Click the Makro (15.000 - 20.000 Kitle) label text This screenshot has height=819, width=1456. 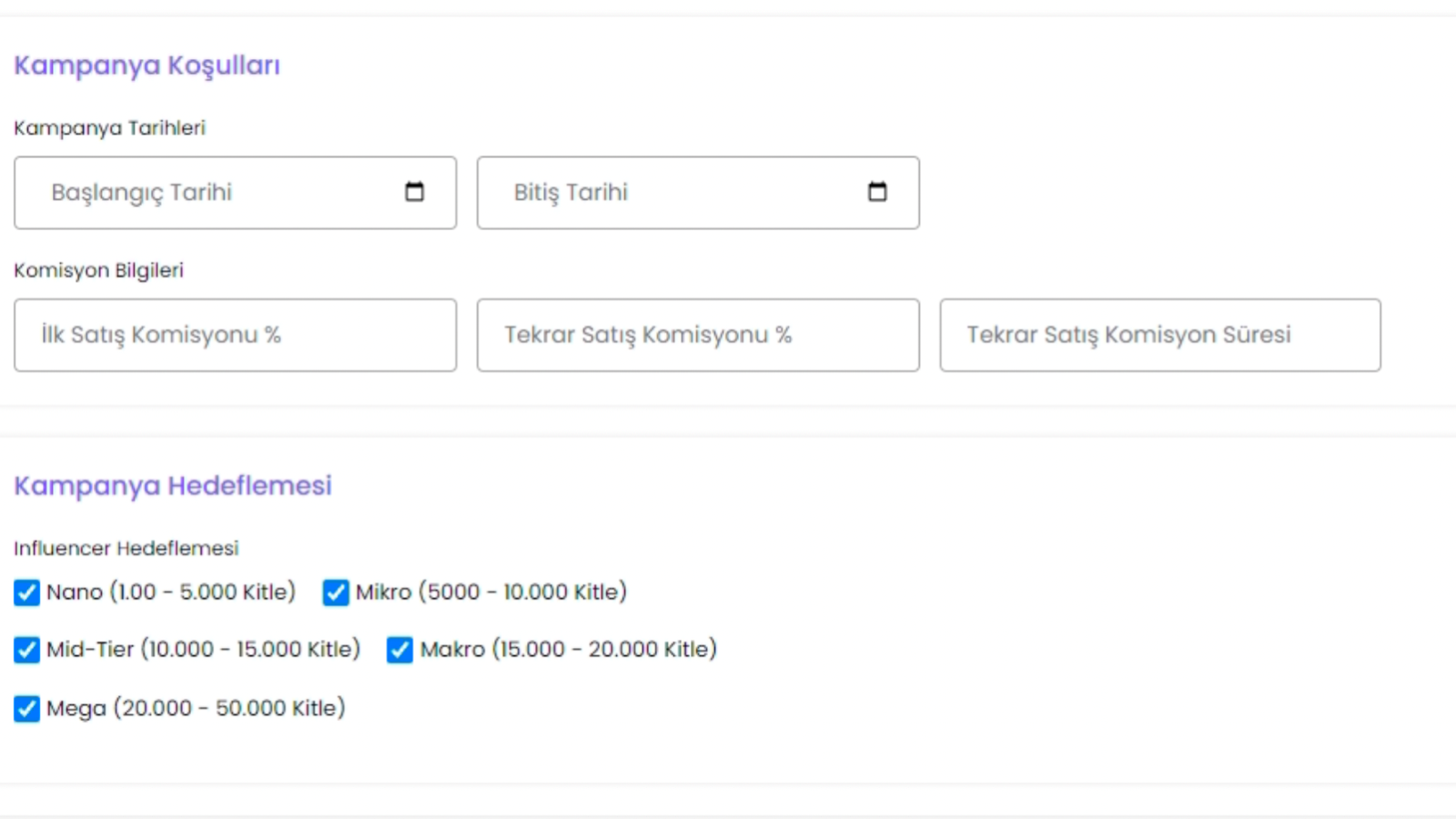pyautogui.click(x=569, y=650)
